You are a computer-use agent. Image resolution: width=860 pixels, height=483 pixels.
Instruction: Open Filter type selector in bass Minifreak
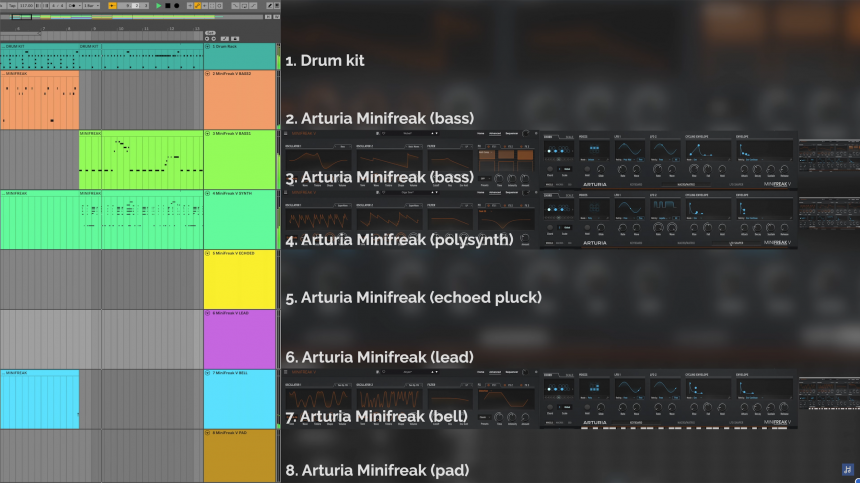click(467, 146)
